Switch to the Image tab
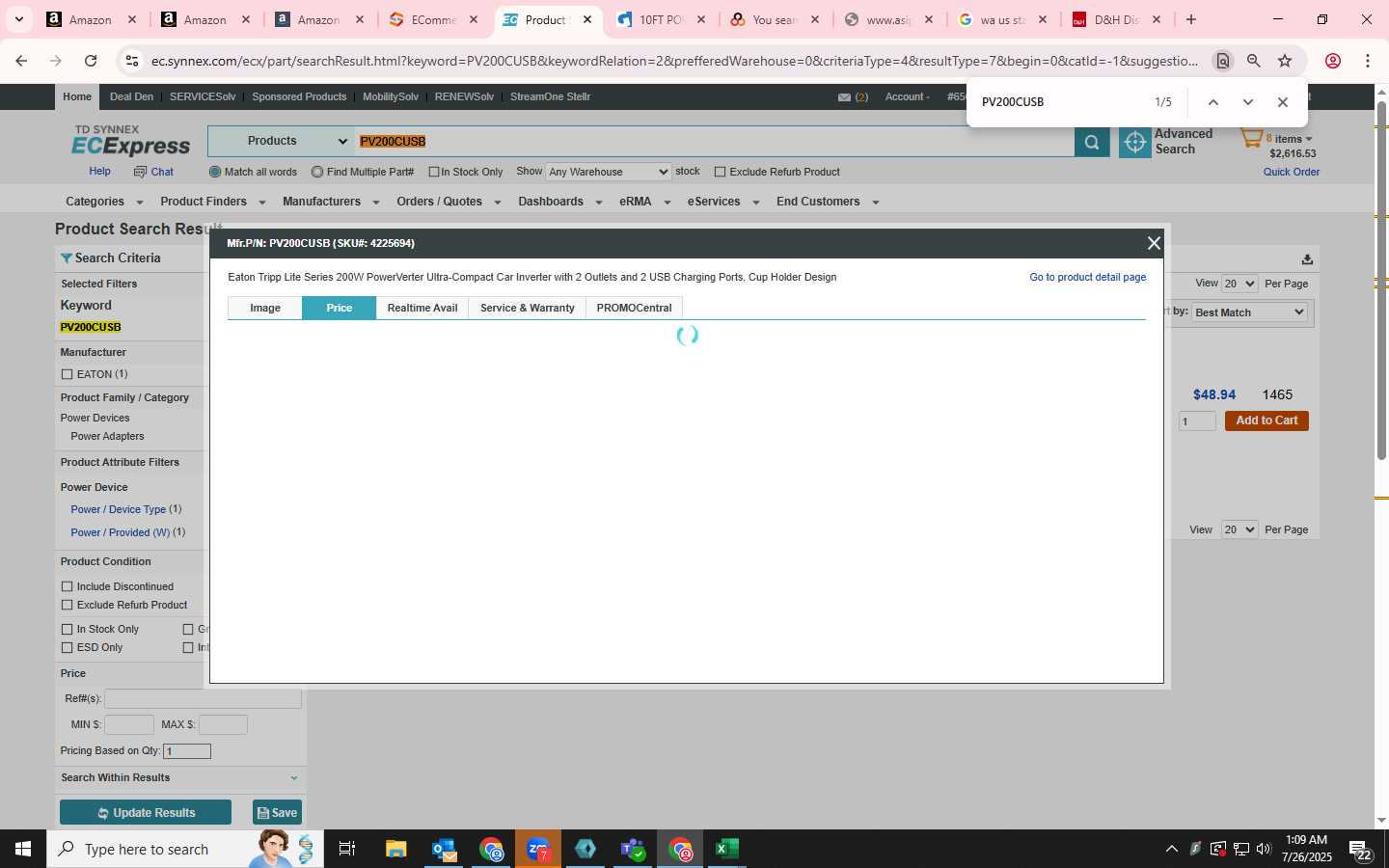This screenshot has width=1389, height=868. tap(265, 308)
